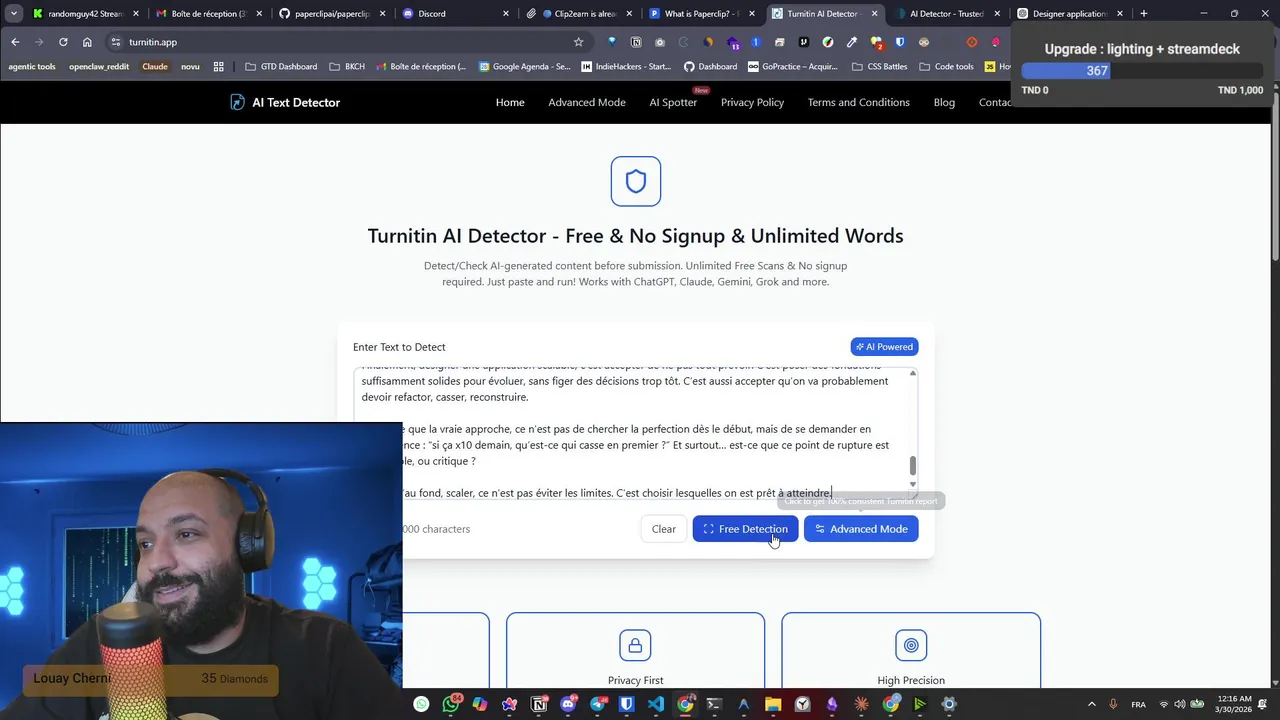The width and height of the screenshot is (1280, 720).
Task: Open Advanced Mode in the navigation bar
Action: [587, 102]
